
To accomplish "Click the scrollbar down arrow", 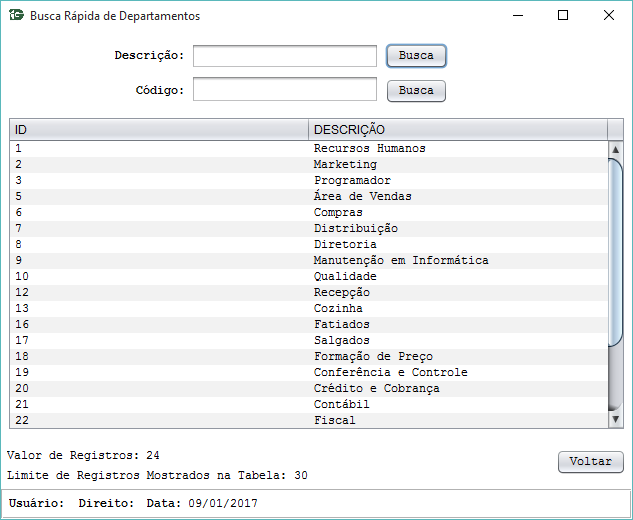I will tap(615, 419).
